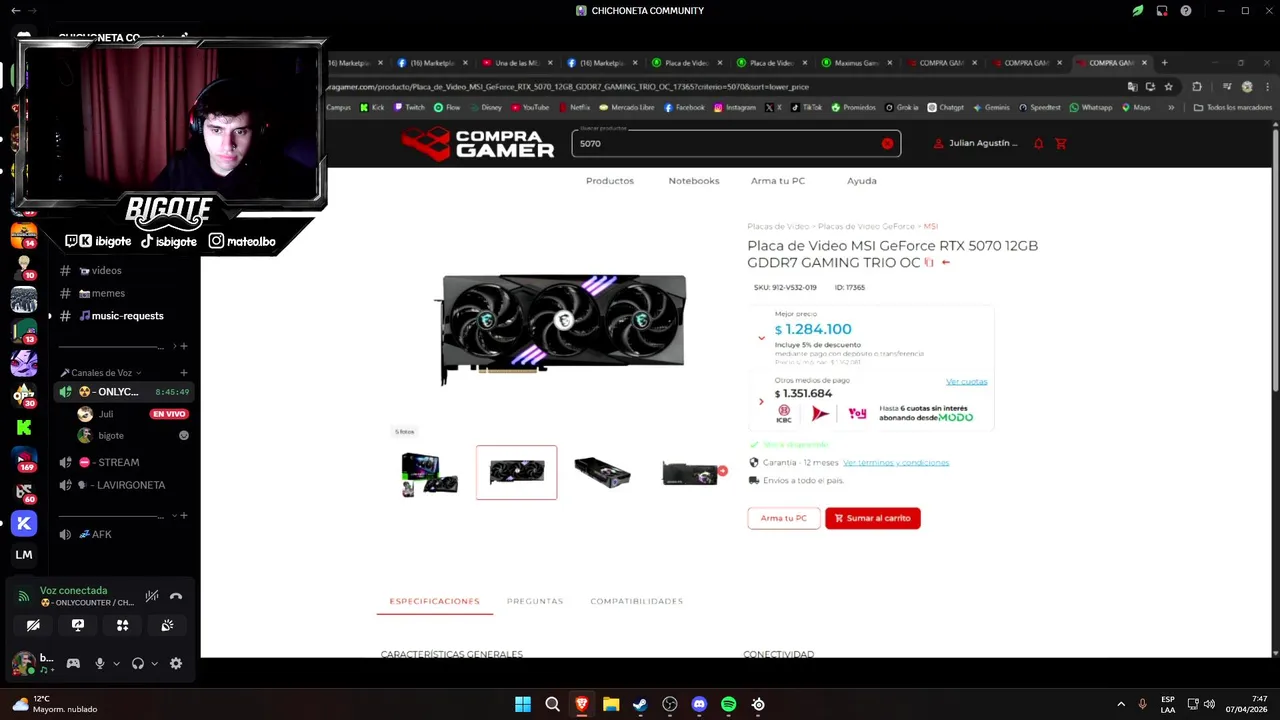
Task: Open the notifications bell on Compra Gamer
Action: (x=1038, y=143)
